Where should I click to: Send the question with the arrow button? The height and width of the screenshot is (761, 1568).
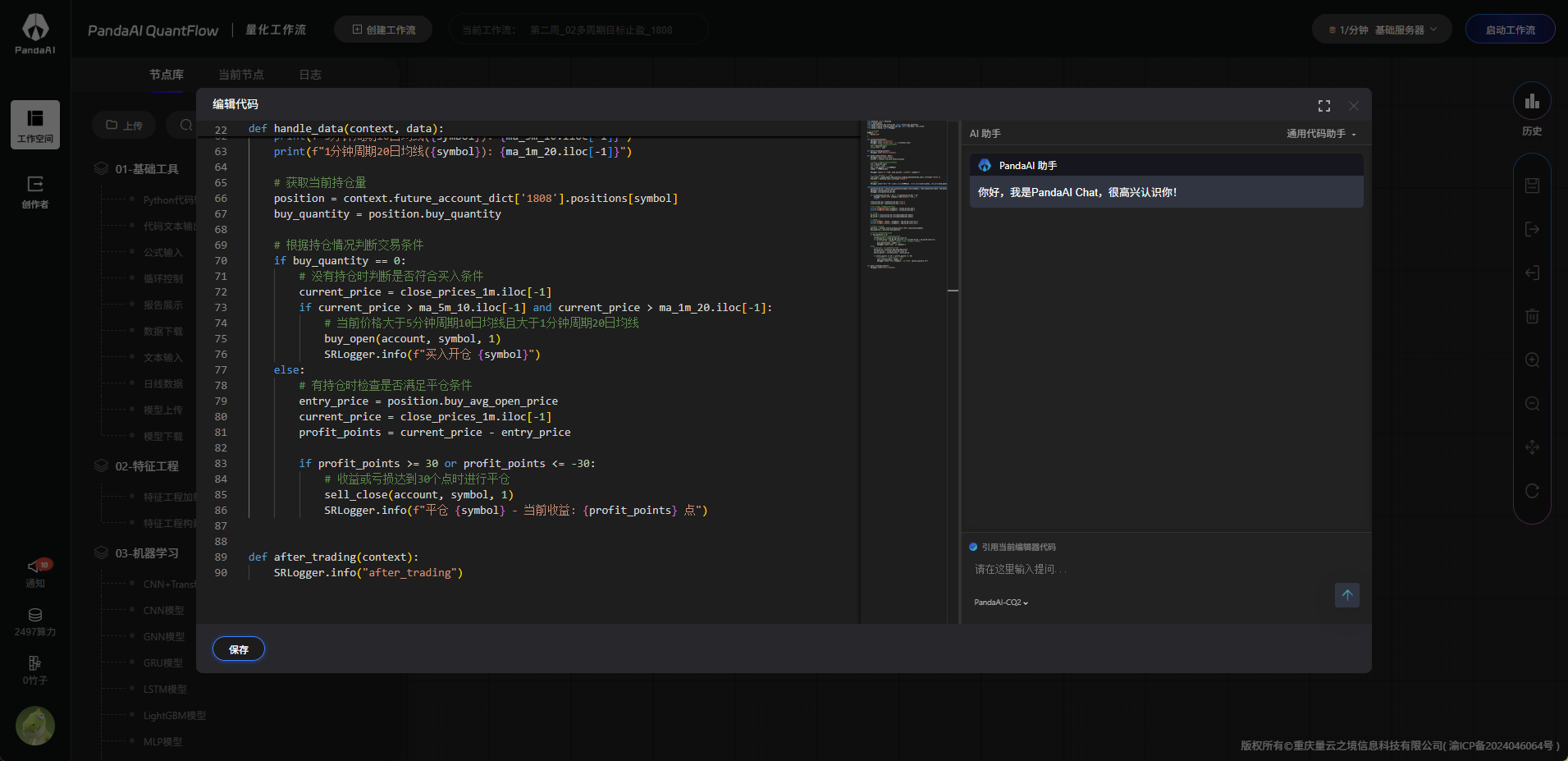click(1346, 595)
